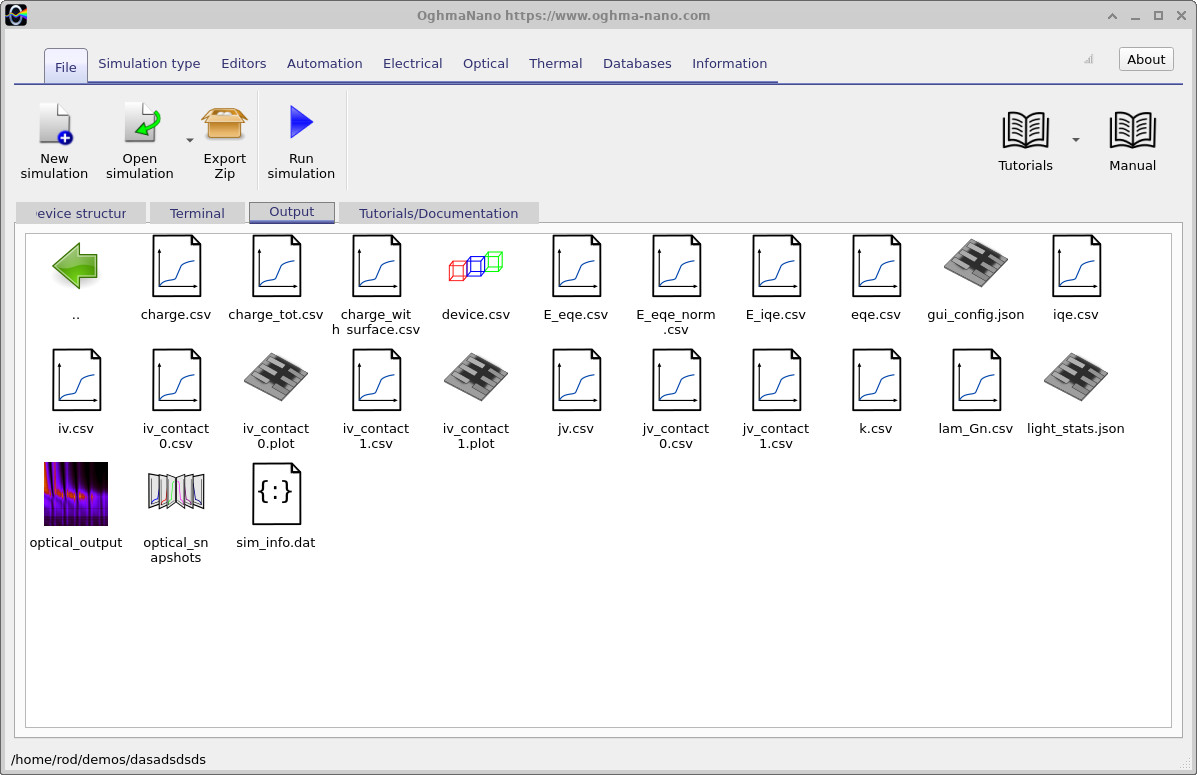This screenshot has width=1197, height=775.
Task: Select the gui_config.json file icon
Action: tap(976, 263)
